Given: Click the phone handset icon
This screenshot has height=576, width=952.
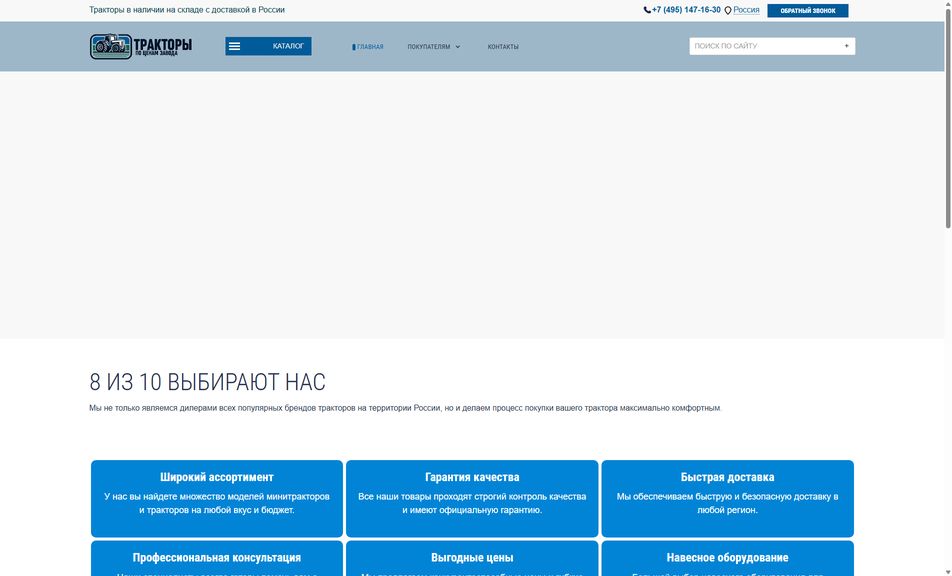Looking at the screenshot, I should (647, 10).
